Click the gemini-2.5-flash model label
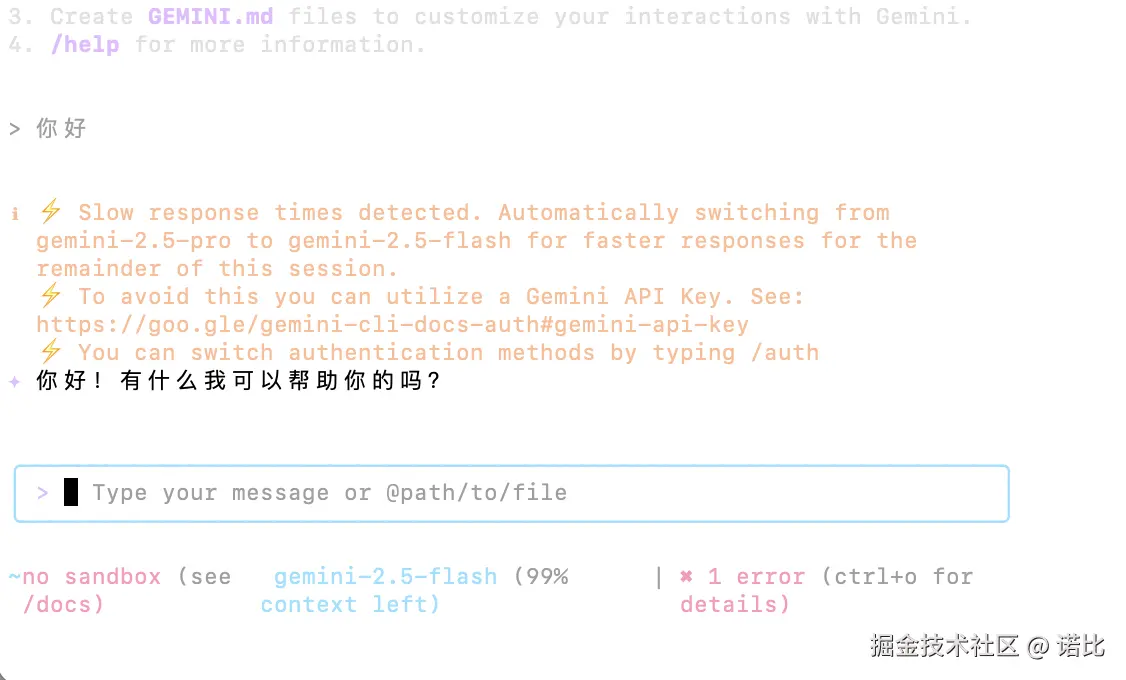1126x680 pixels. pyautogui.click(x=385, y=577)
